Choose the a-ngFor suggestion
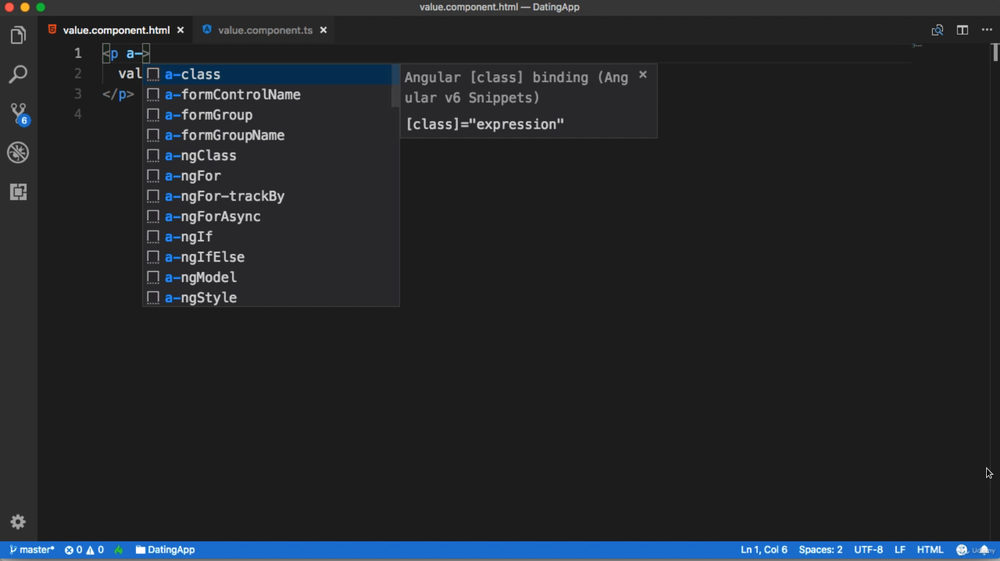 coord(193,176)
